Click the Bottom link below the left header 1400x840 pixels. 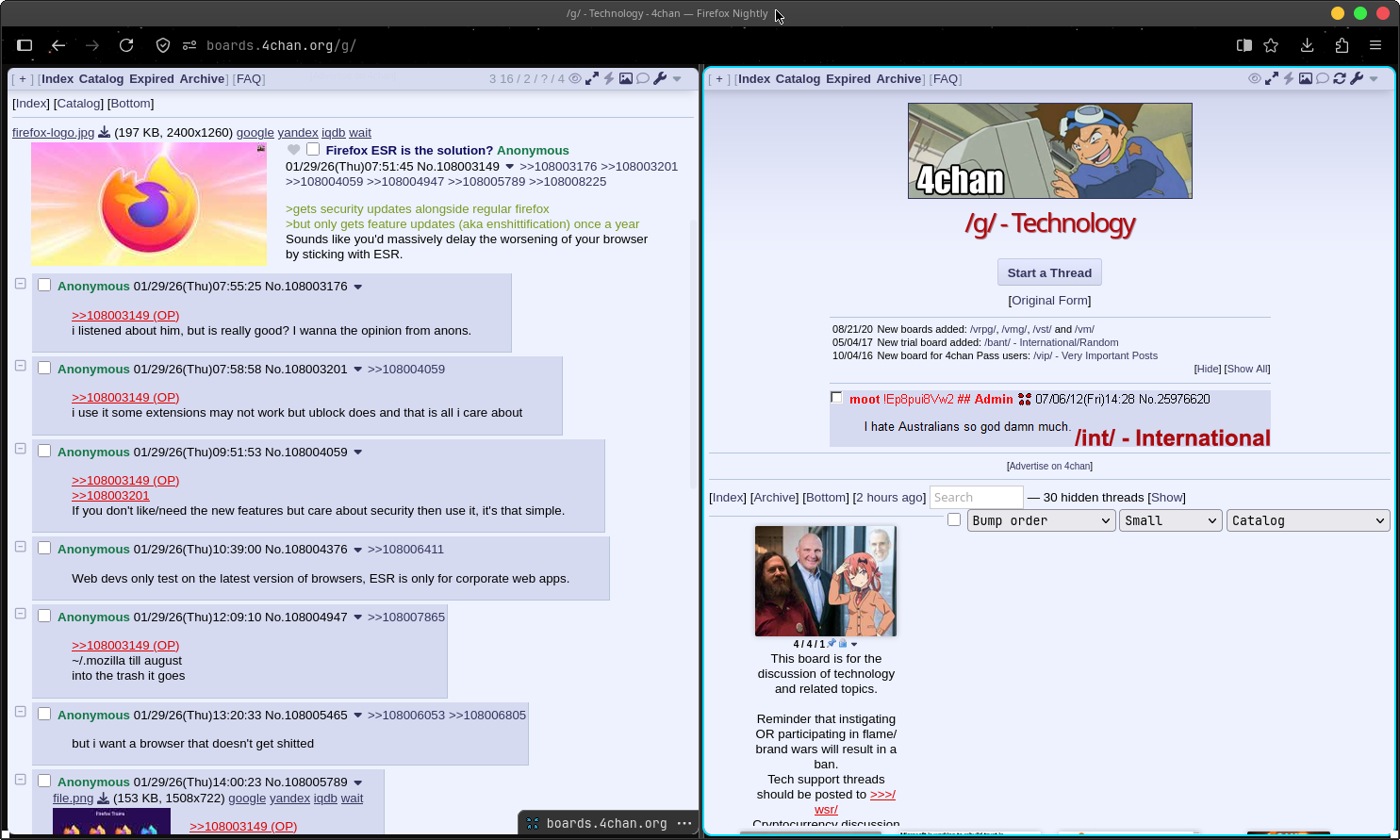point(130,104)
